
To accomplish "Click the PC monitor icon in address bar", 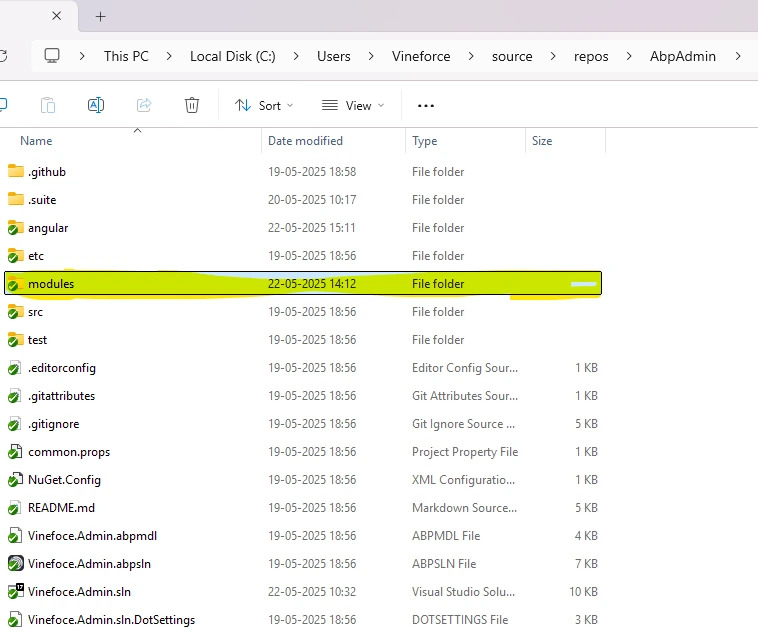I will 52,56.
